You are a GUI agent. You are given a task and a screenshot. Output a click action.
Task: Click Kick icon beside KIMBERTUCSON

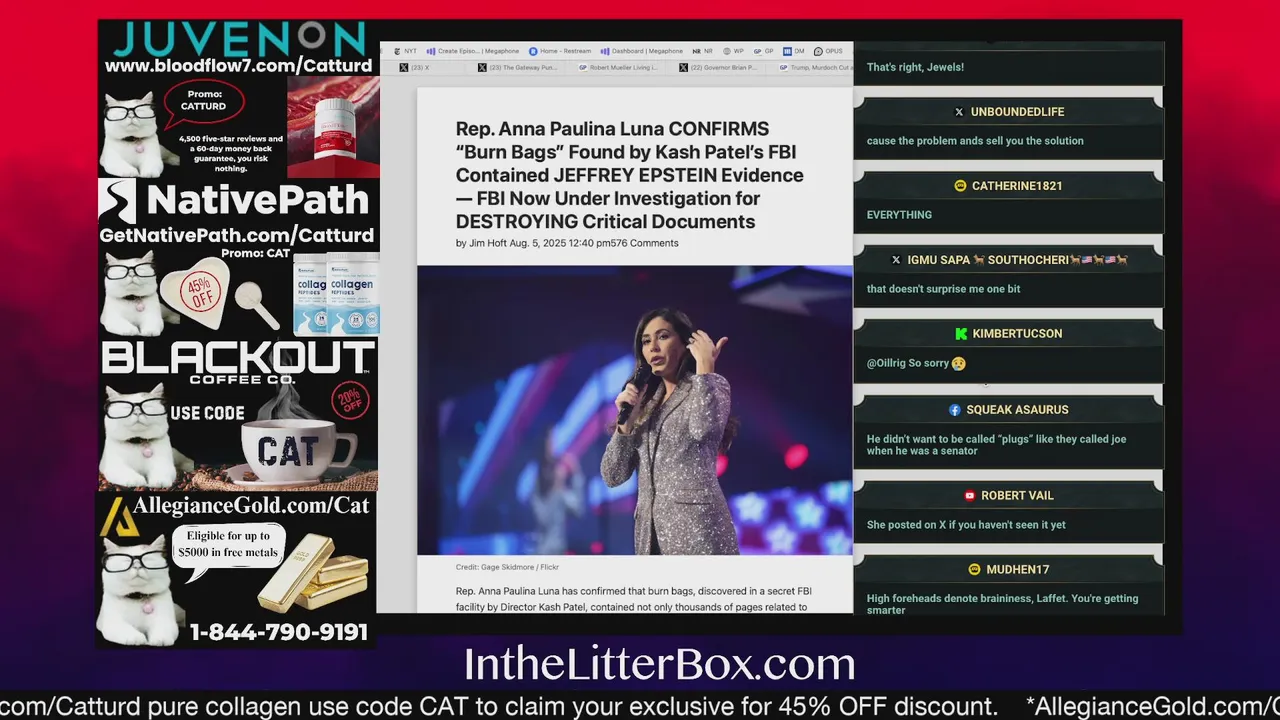(961, 334)
